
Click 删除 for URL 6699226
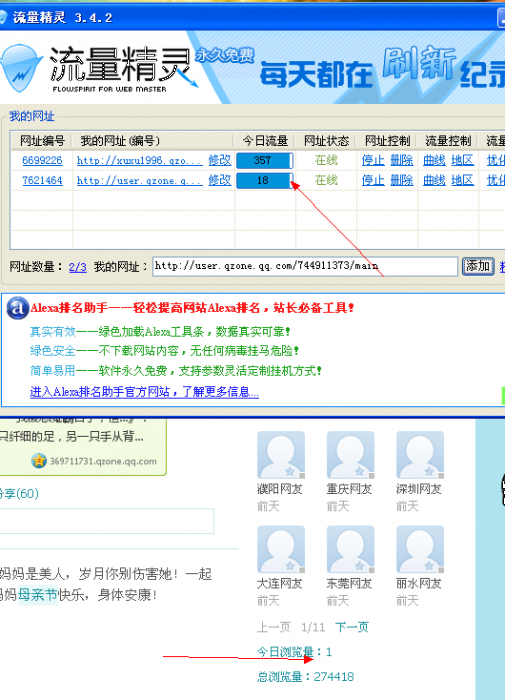(x=401, y=160)
